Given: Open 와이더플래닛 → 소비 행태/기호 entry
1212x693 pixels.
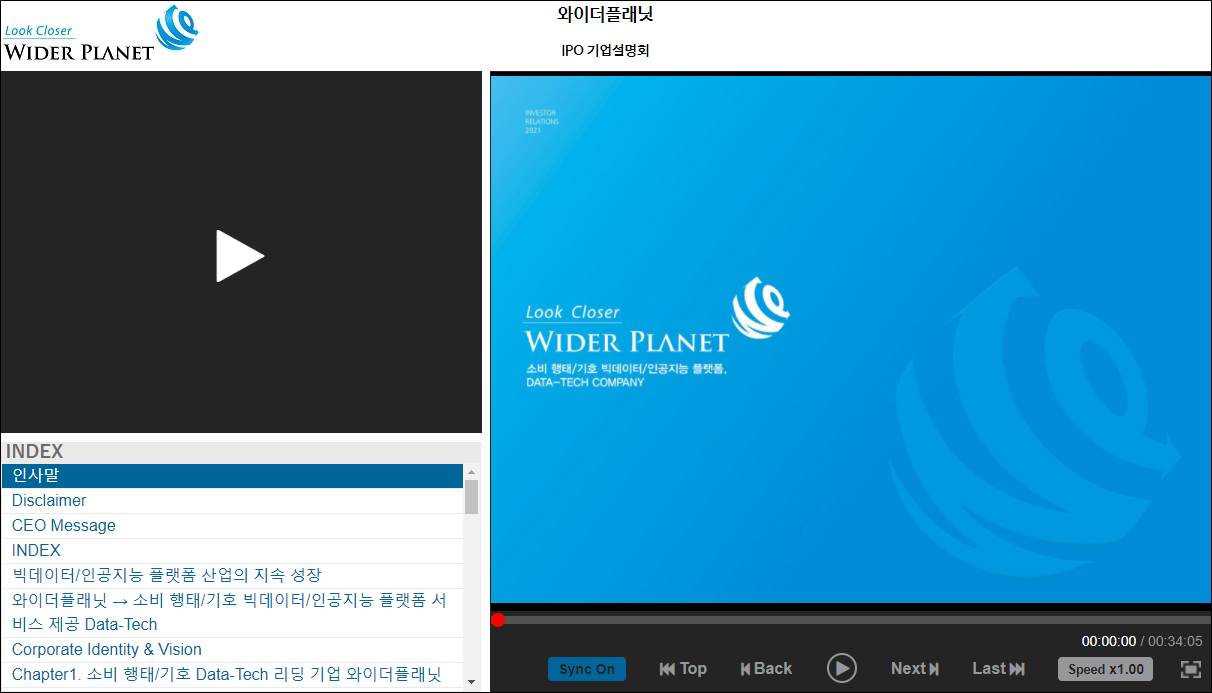Looking at the screenshot, I should click(x=232, y=613).
